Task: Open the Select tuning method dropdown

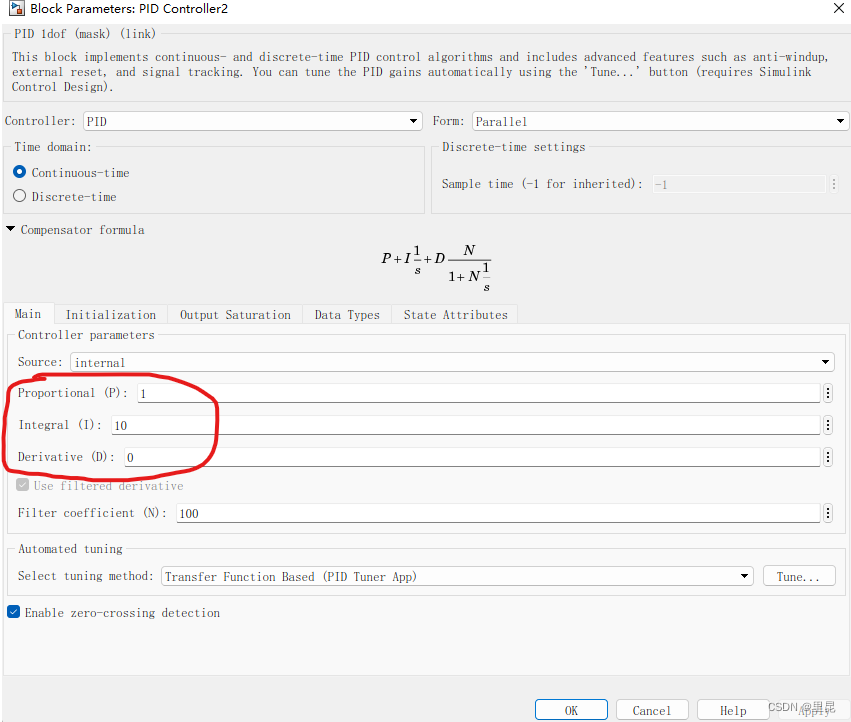Action: click(457, 576)
